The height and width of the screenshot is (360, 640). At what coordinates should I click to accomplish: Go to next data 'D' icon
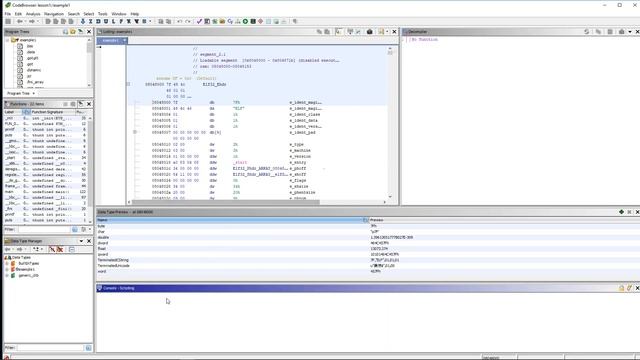pos(98,21)
